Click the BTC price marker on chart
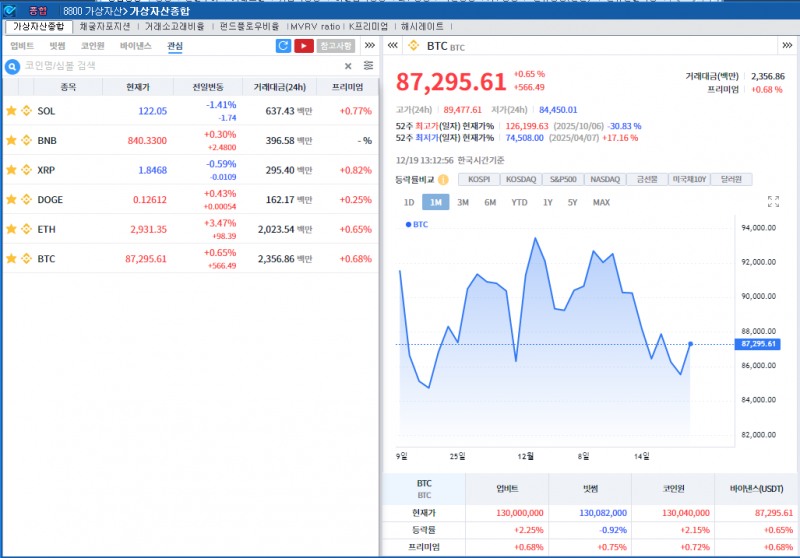Viewport: 800px width, 558px height. point(759,344)
